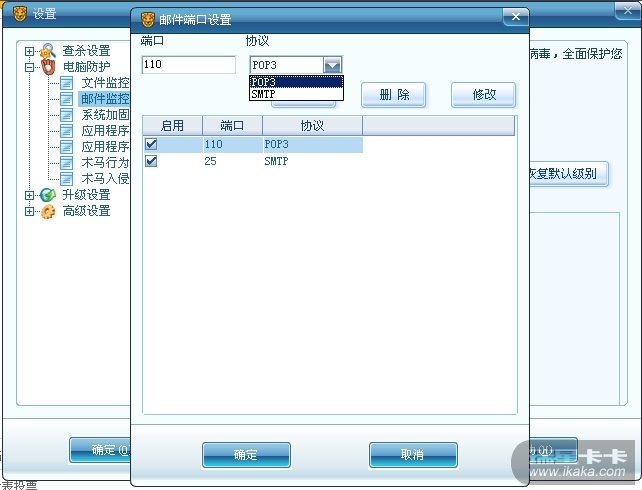Click the protocol combo box dropdown arrow

pos(332,65)
